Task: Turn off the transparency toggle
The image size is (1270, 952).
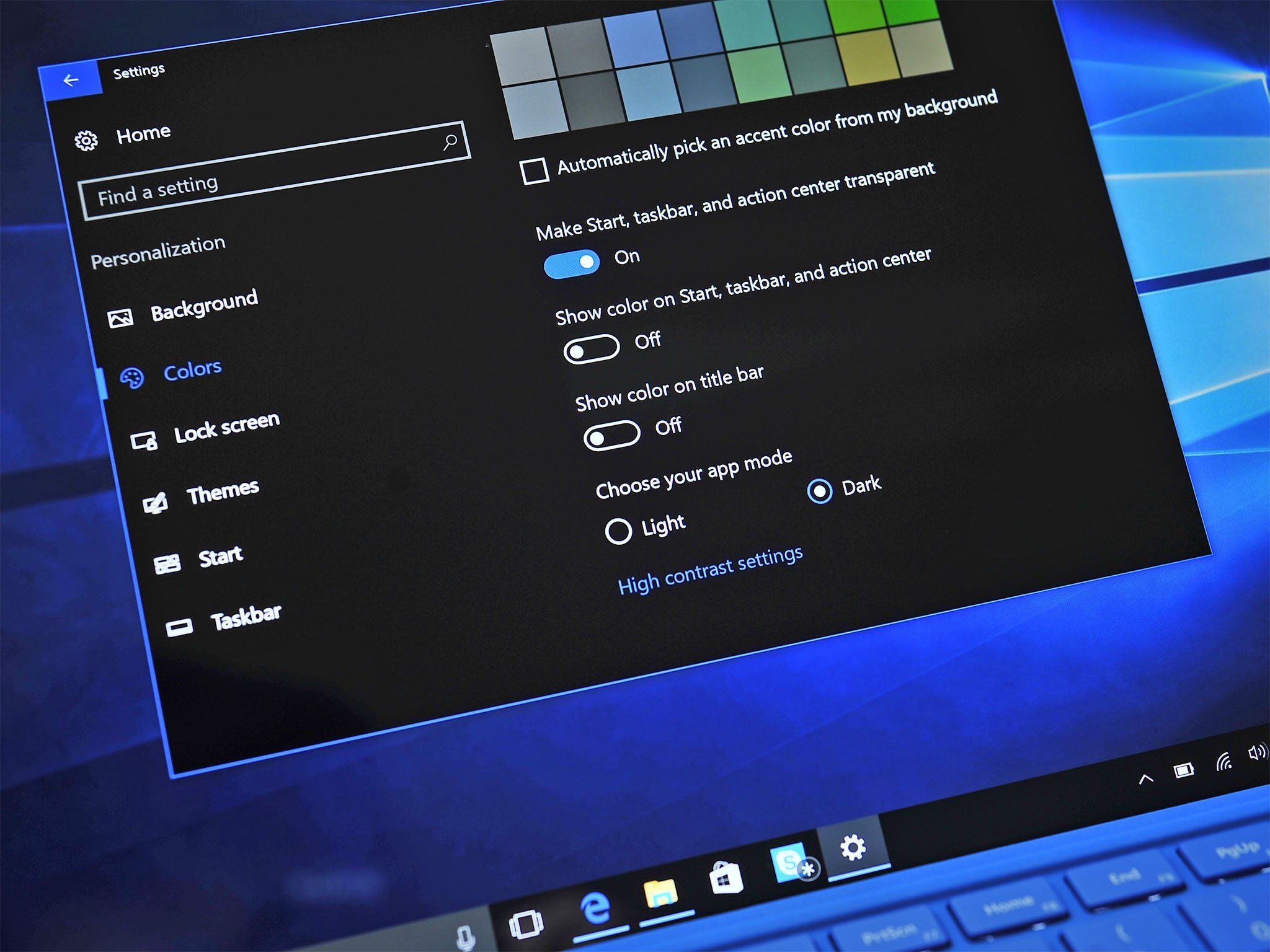Action: (572, 264)
